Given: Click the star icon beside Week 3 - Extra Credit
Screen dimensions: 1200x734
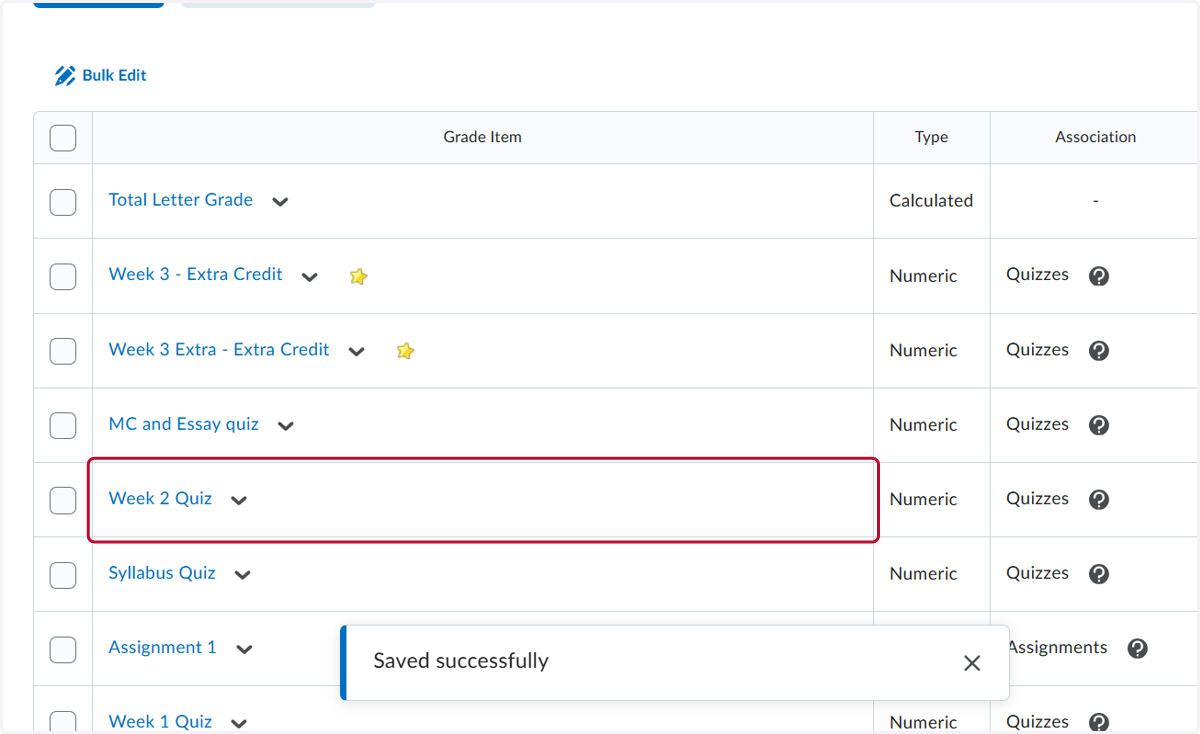Looking at the screenshot, I should (358, 277).
